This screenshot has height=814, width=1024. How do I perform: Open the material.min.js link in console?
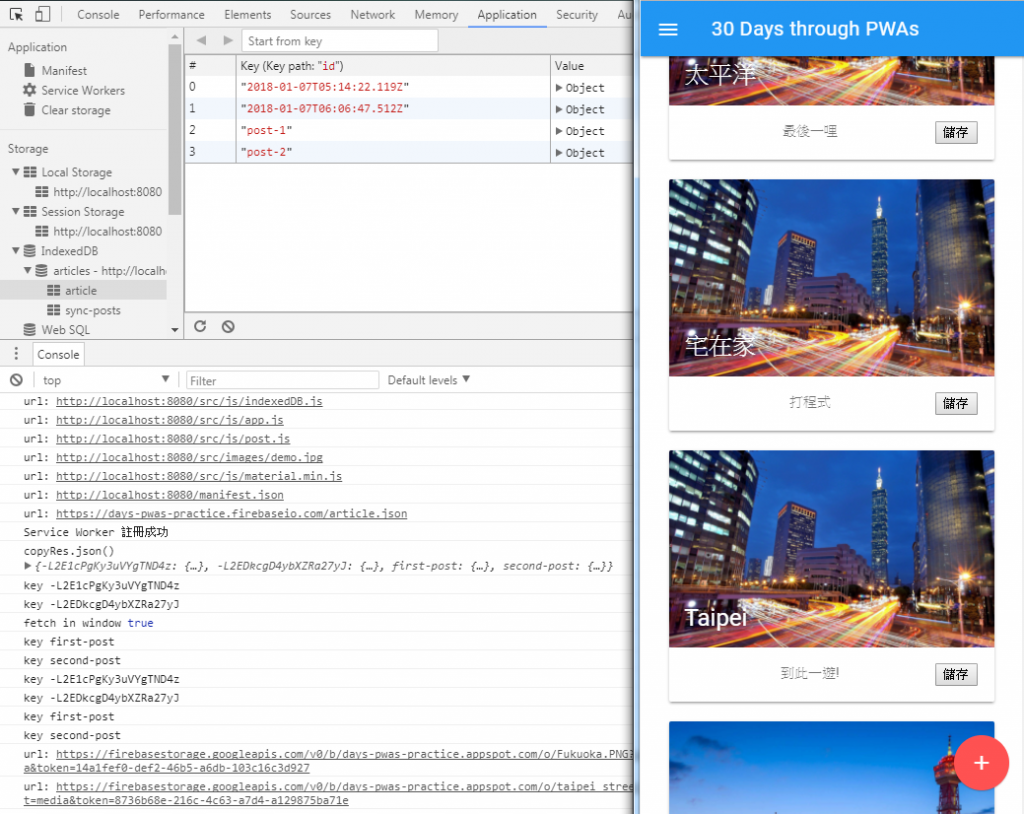[199, 476]
